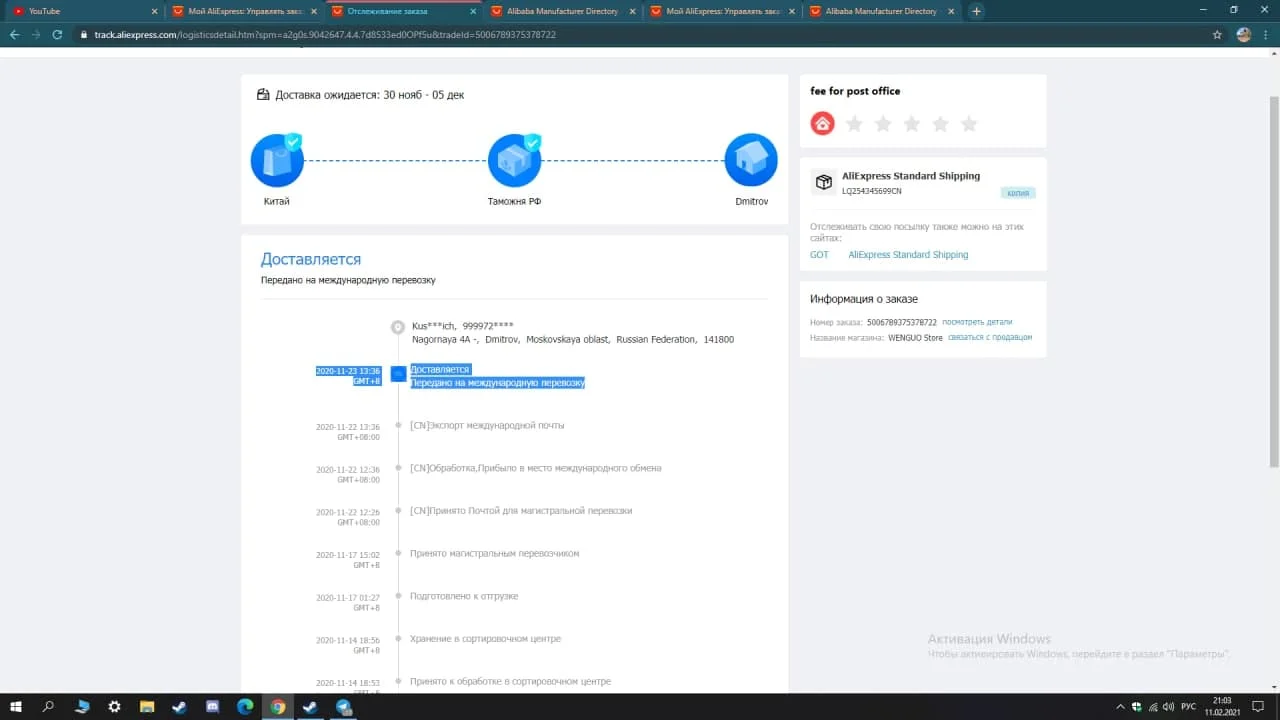
Task: Click the [CN]Экспорт международной почты event
Action: pos(487,425)
